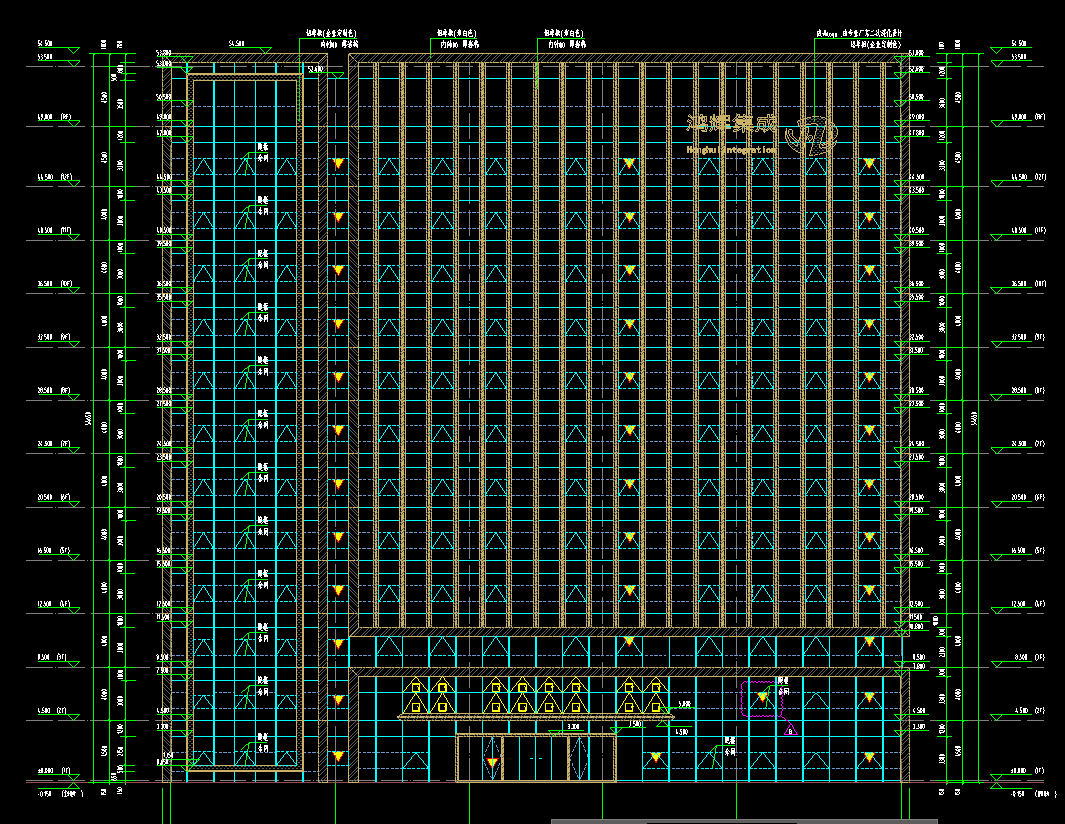This screenshot has width=1065, height=824.
Task: Click the -0.950 elevation label at bottom right
Action: coord(1017,793)
